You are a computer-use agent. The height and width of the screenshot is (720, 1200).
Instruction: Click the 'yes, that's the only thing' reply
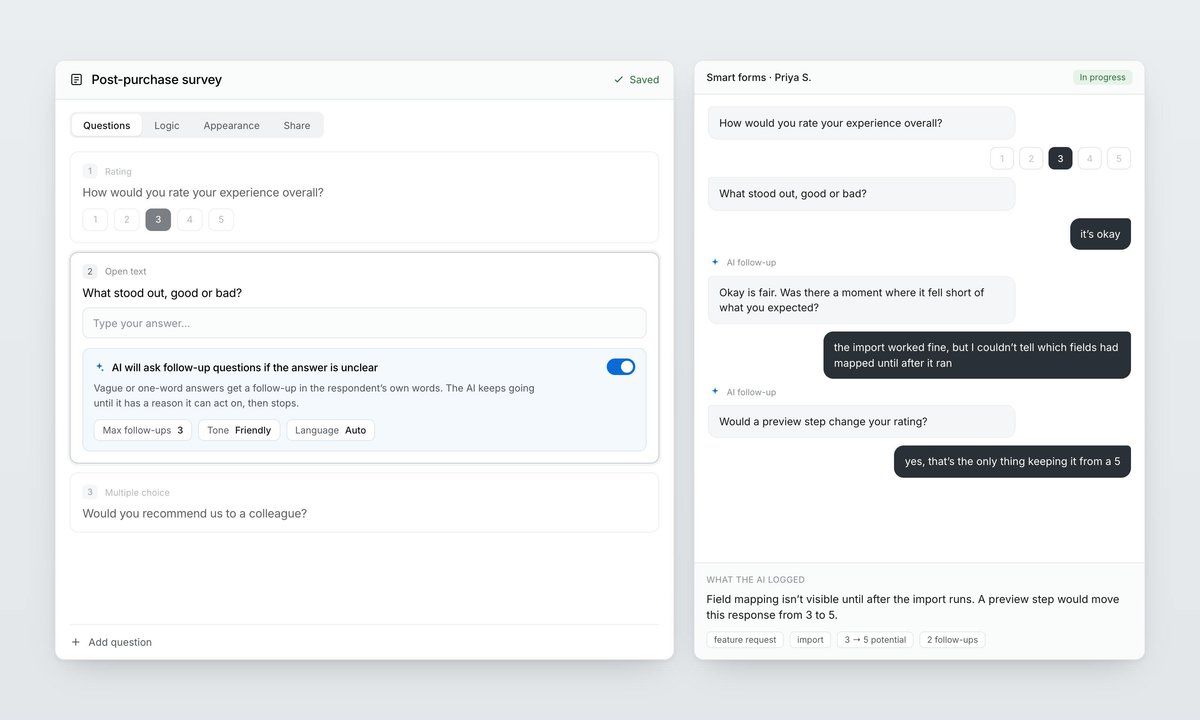1012,461
